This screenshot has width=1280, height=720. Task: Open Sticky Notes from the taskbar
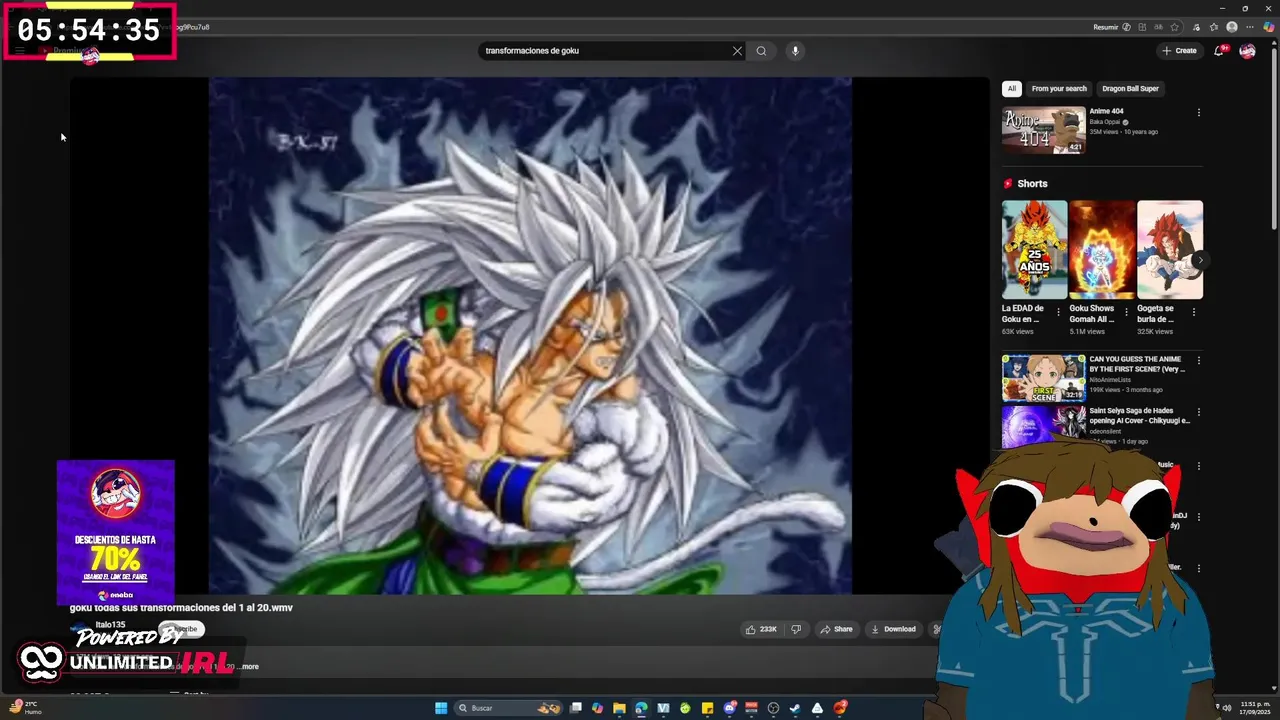pyautogui.click(x=707, y=708)
